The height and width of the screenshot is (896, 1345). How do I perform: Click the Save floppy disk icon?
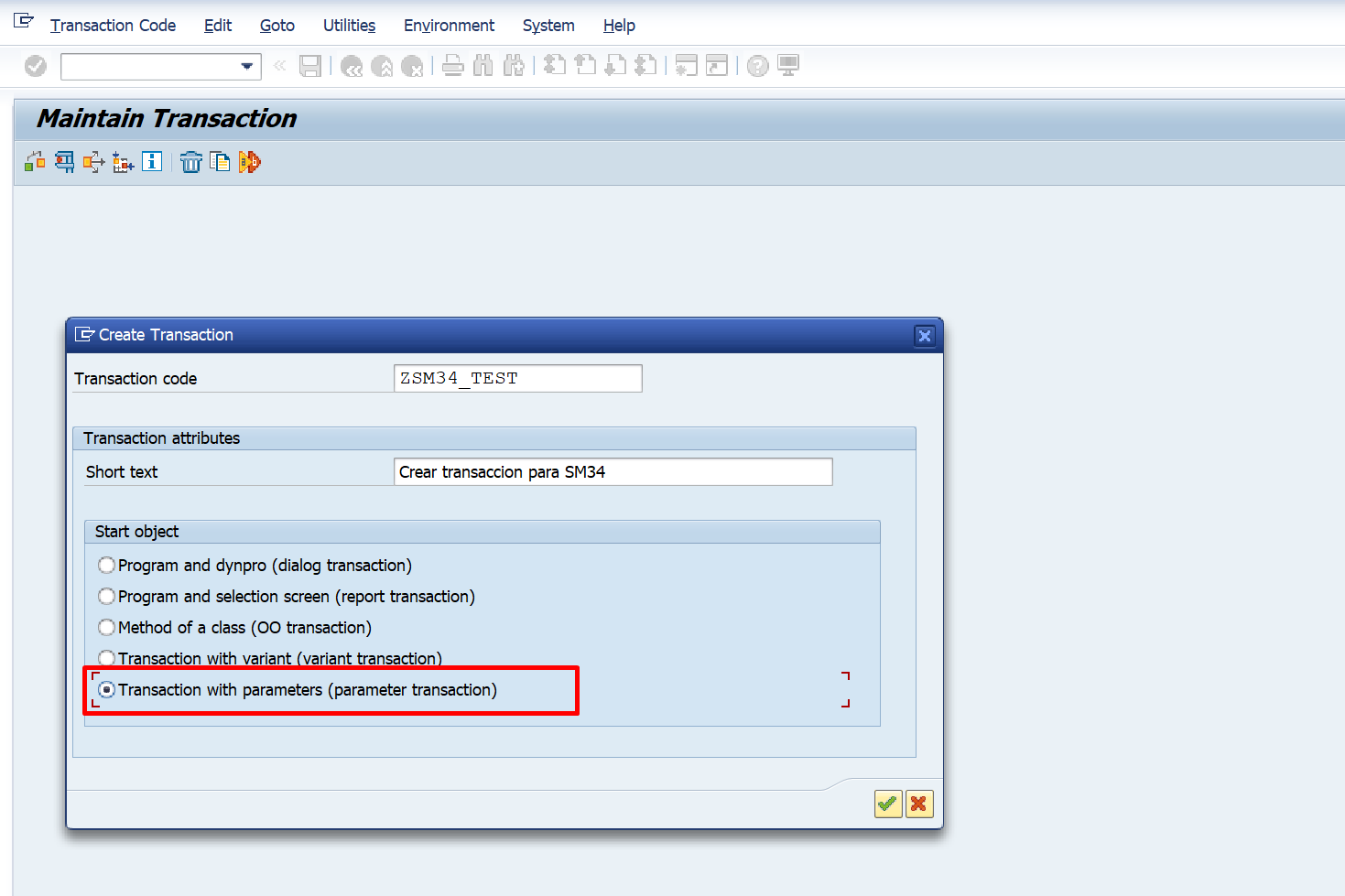tap(310, 66)
